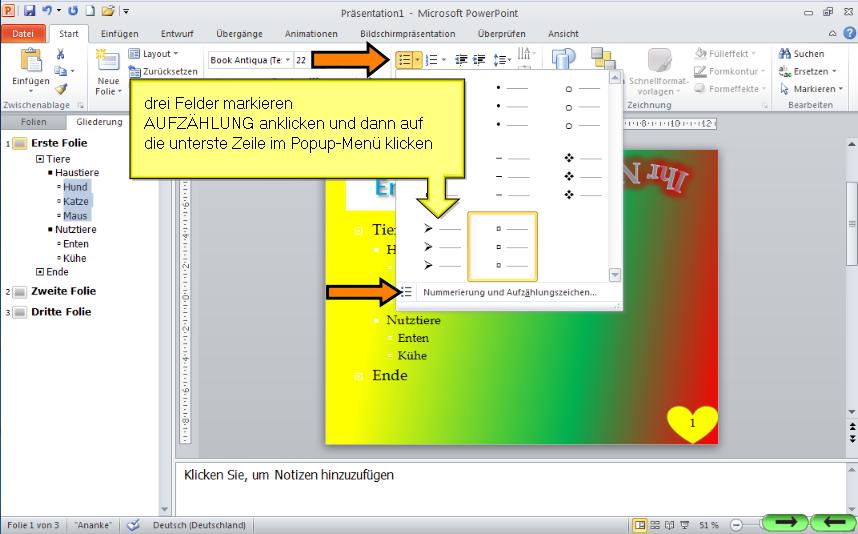Click the spell check icon in status bar
This screenshot has height=534, width=858.
(133, 525)
